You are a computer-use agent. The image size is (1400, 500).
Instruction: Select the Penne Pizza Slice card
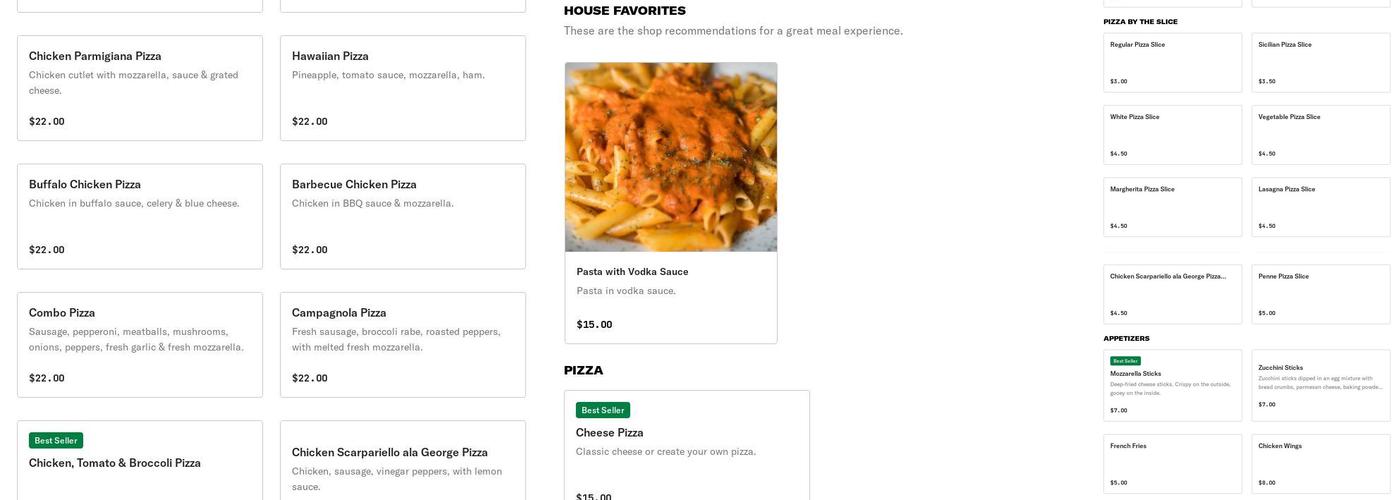[x=1320, y=294]
